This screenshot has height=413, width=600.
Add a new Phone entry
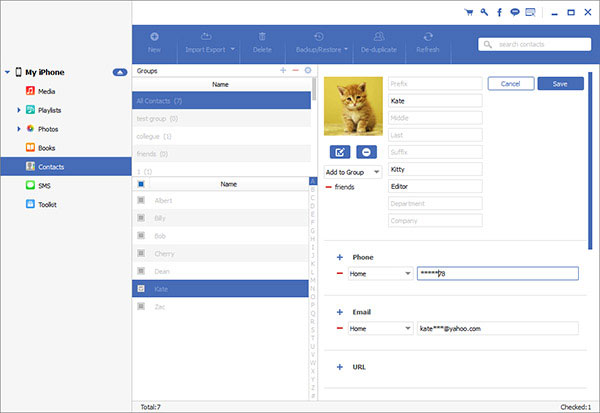[x=339, y=257]
